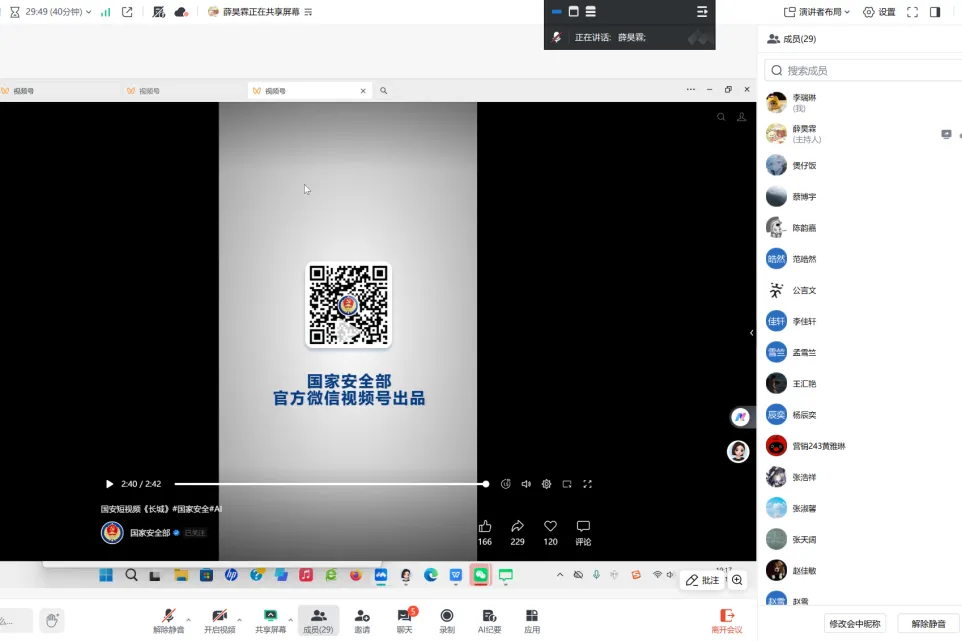Switch to the first 视频号 tab
The height and width of the screenshot is (641, 962).
pyautogui.click(x=60, y=91)
